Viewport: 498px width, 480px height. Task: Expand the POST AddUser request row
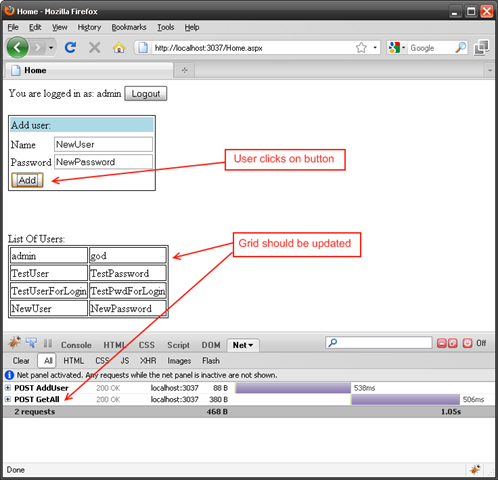point(8,388)
